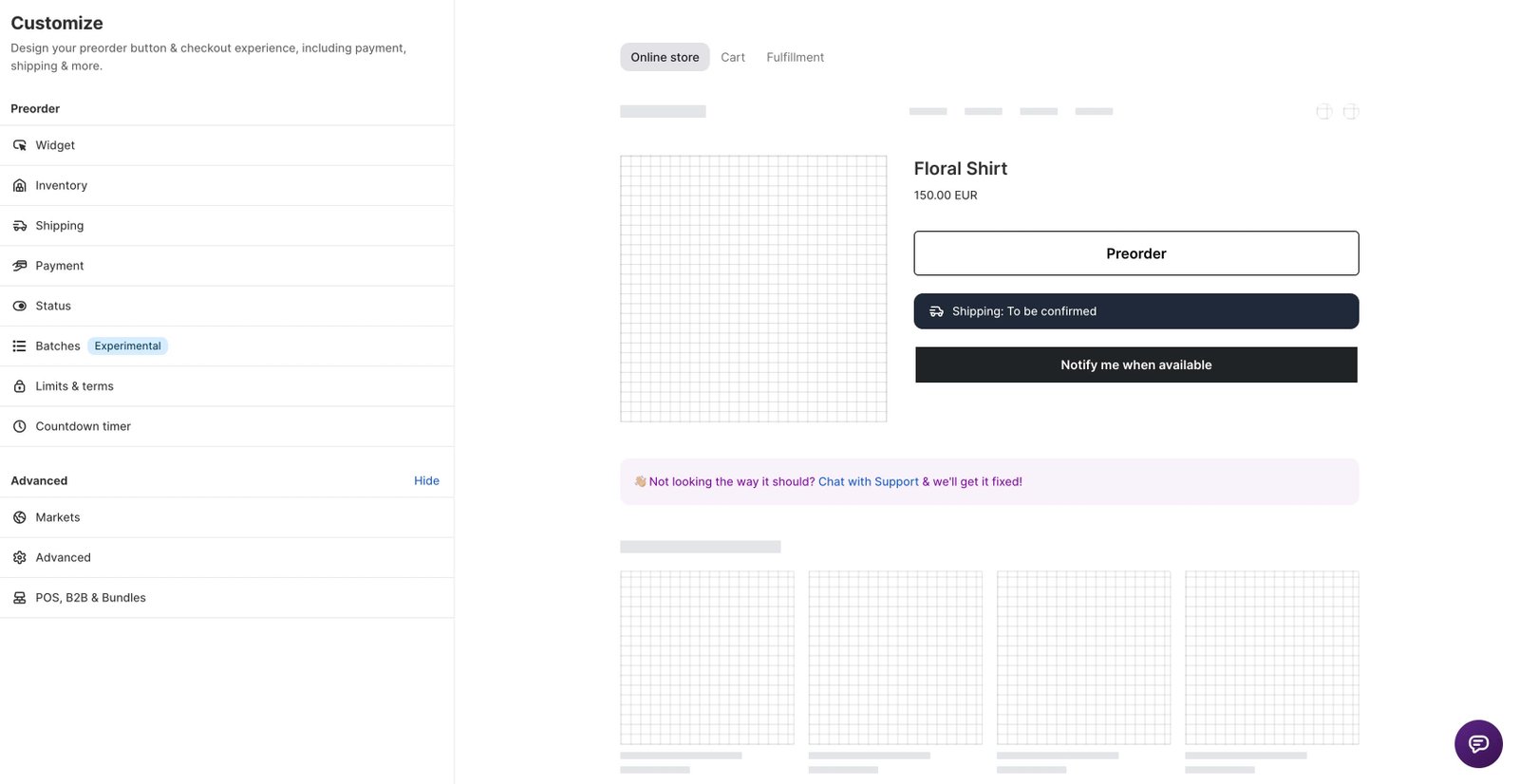Open Status settings
The width and height of the screenshot is (1519, 784).
227,306
